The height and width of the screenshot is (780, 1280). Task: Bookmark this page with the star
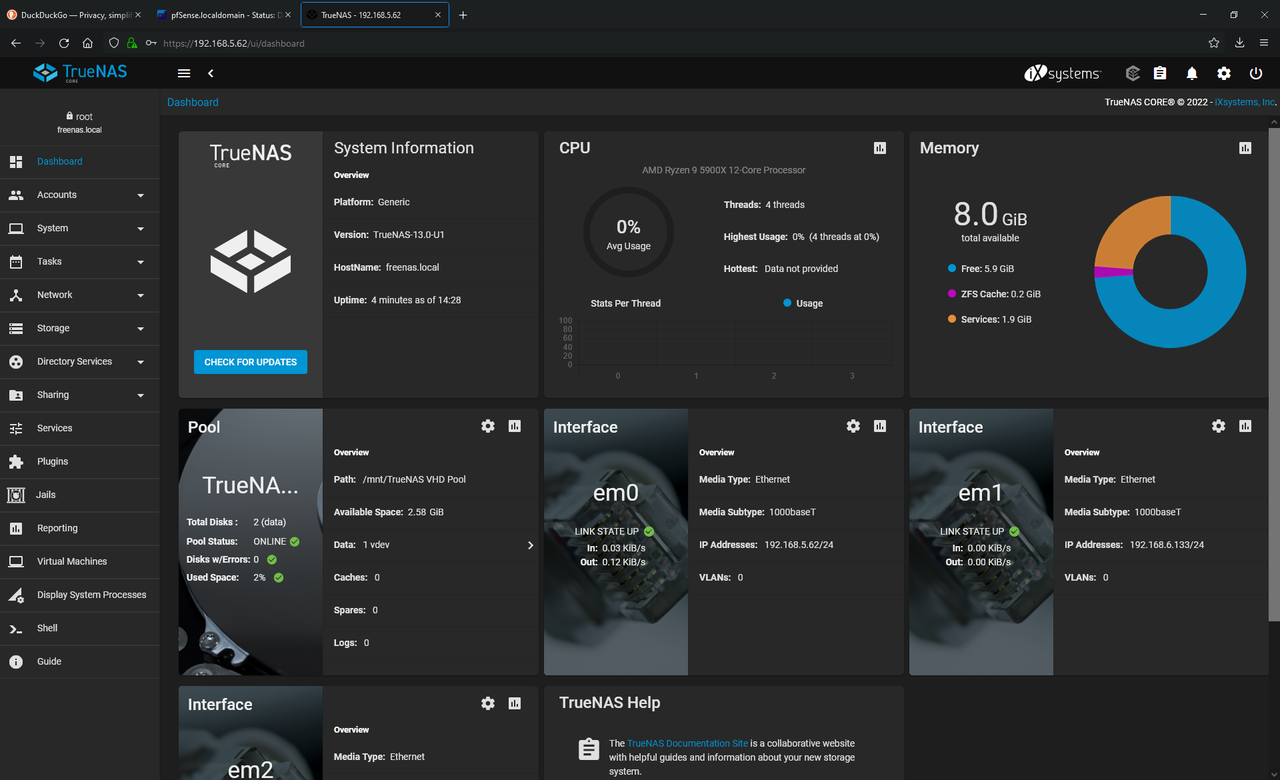coord(1214,43)
